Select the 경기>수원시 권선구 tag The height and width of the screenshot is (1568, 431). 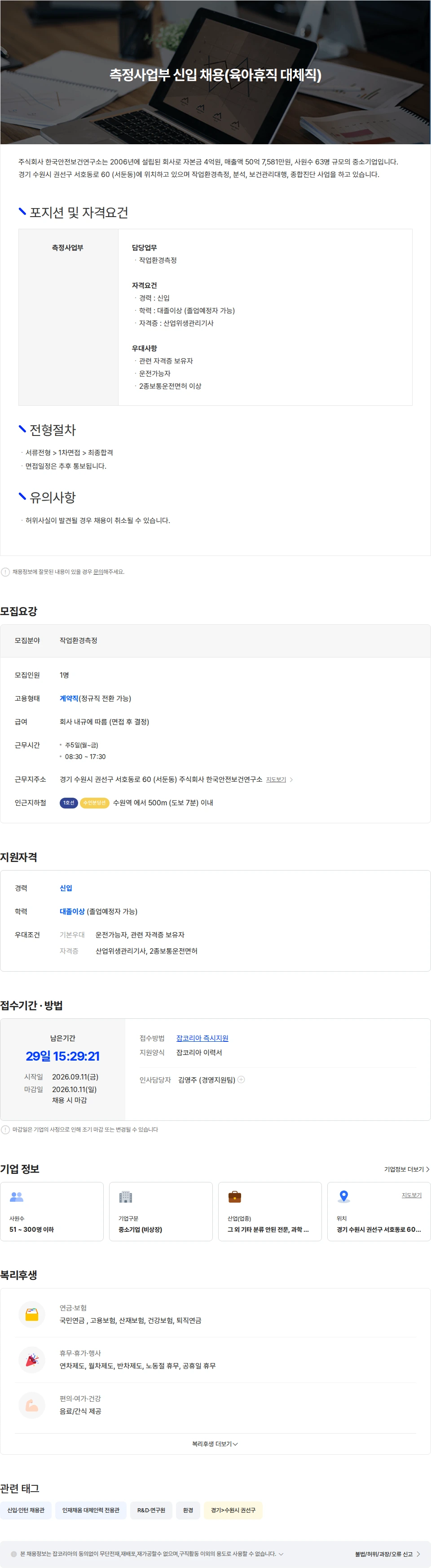[233, 1510]
